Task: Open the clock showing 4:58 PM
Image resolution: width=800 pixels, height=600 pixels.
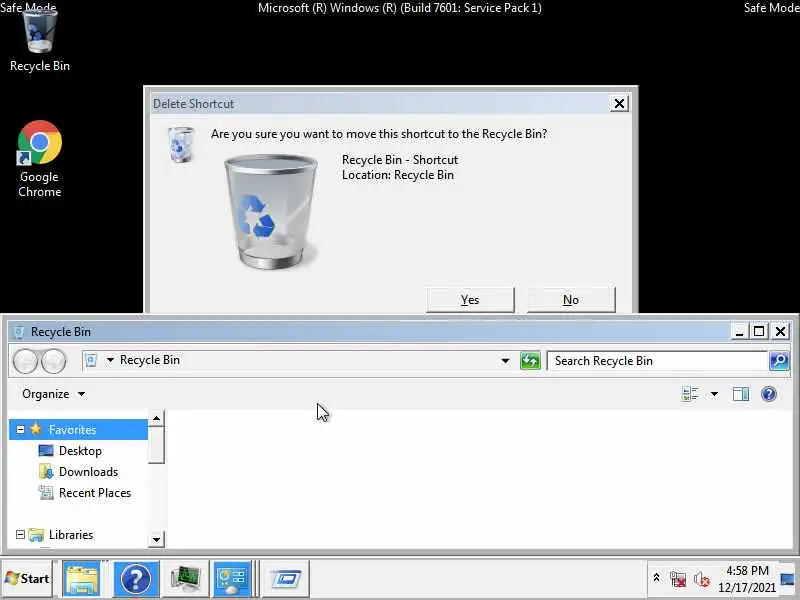Action: [747, 579]
